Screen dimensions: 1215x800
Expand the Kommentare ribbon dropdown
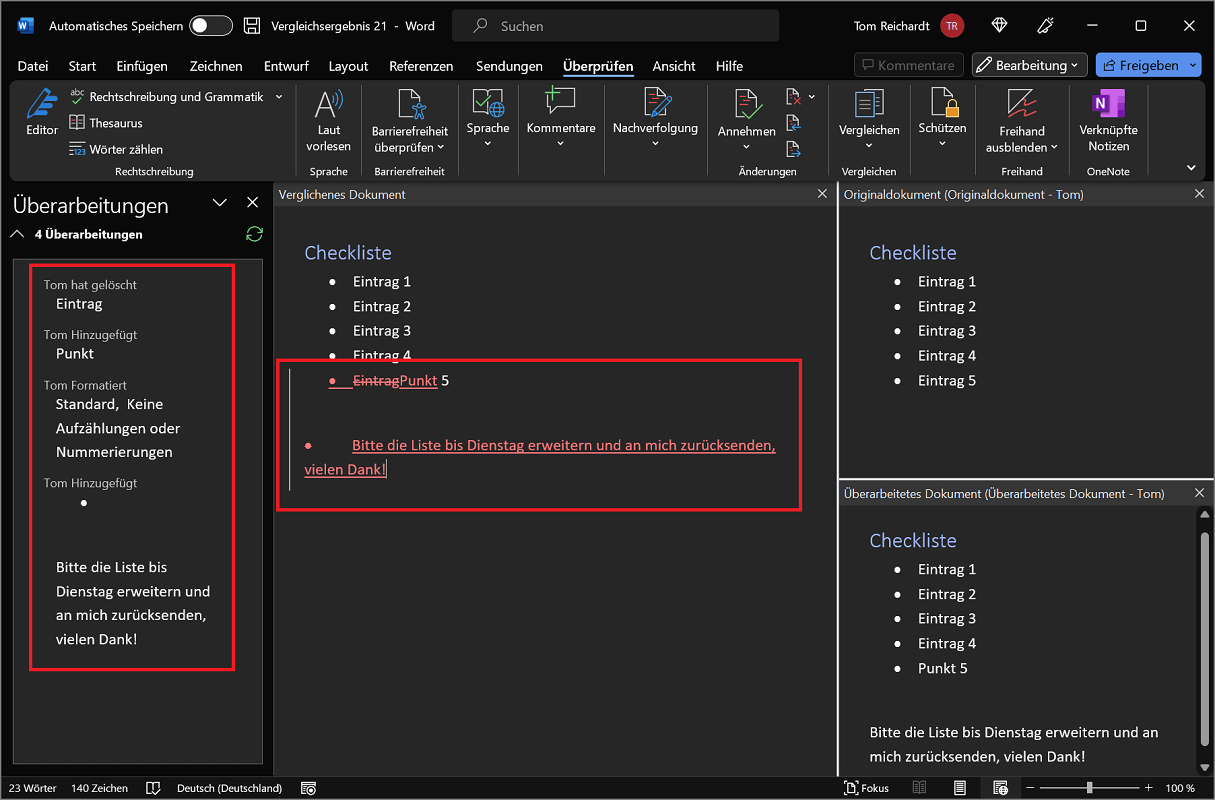click(x=560, y=143)
